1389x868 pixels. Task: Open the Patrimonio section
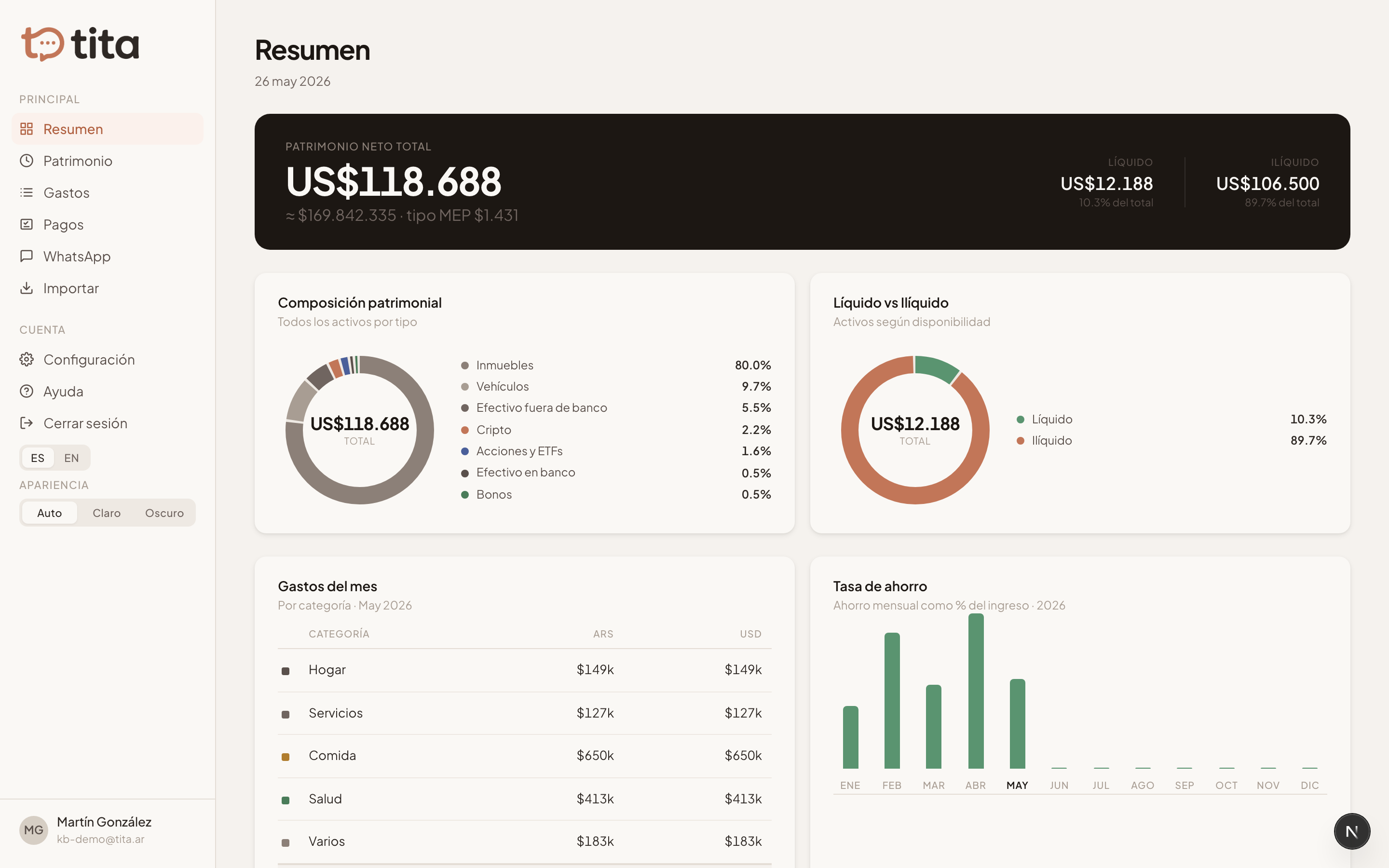pos(108,161)
